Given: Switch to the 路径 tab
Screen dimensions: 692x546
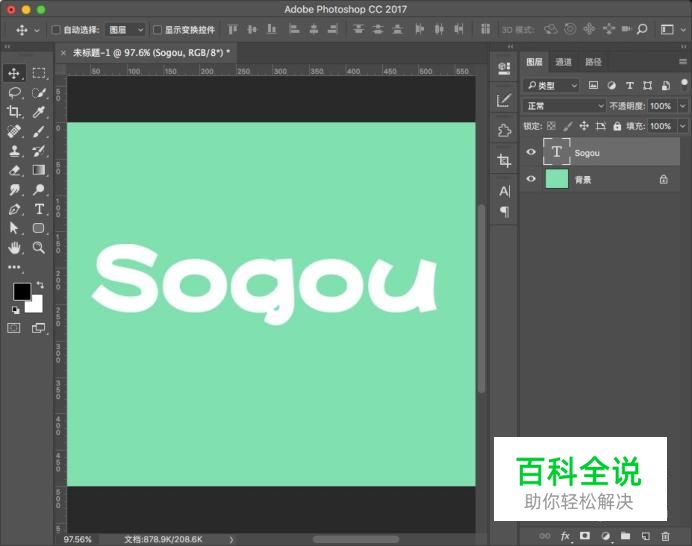Looking at the screenshot, I should 593,62.
